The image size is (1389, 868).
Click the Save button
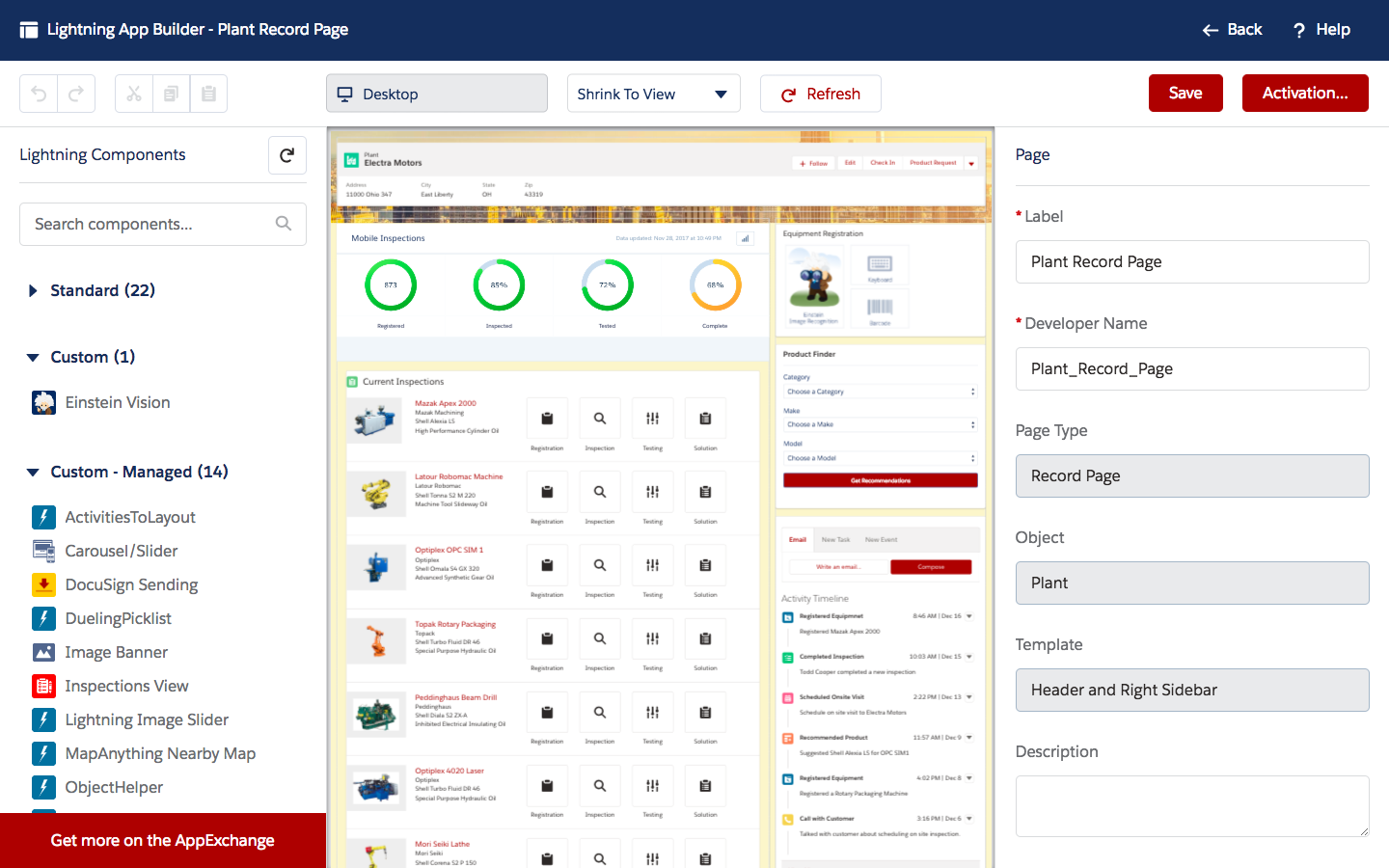pyautogui.click(x=1185, y=94)
